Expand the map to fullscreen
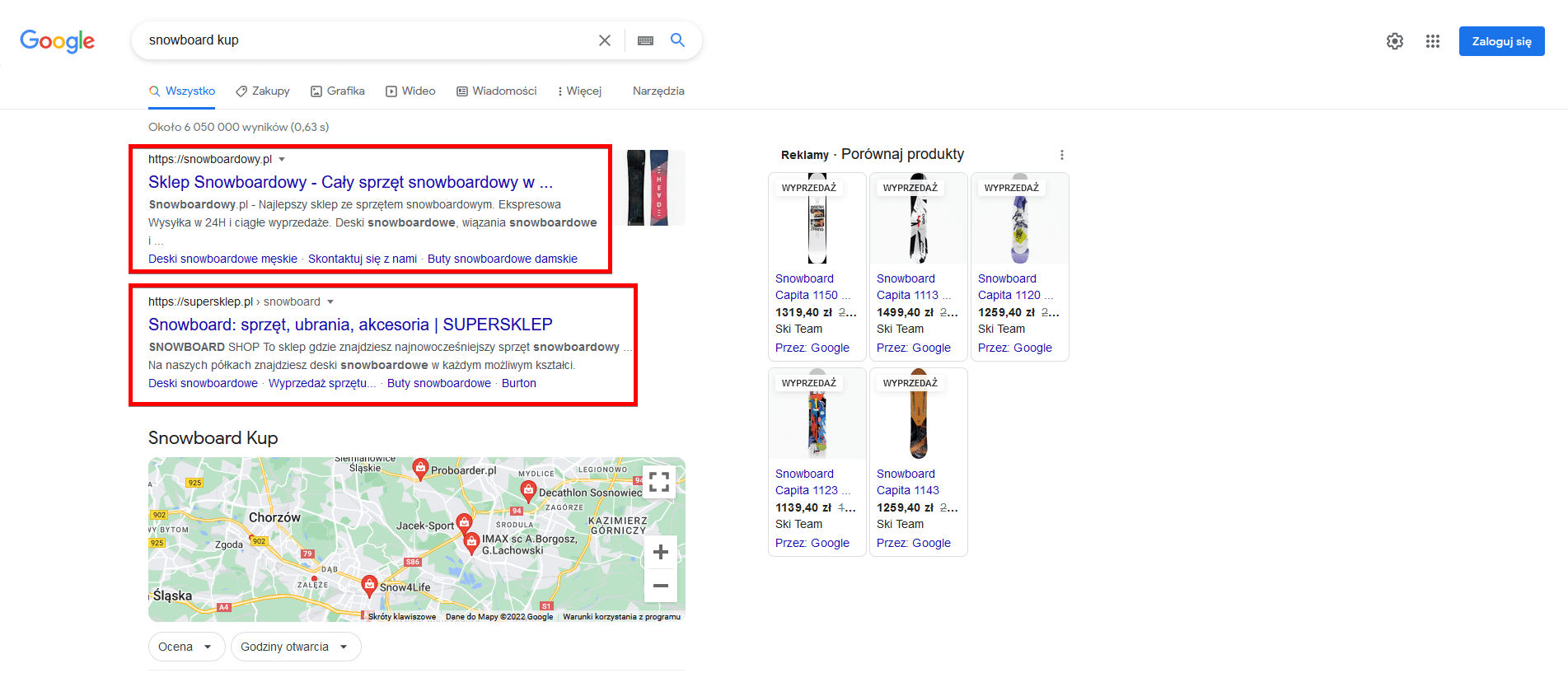Image resolution: width=1568 pixels, height=673 pixels. pos(659,482)
